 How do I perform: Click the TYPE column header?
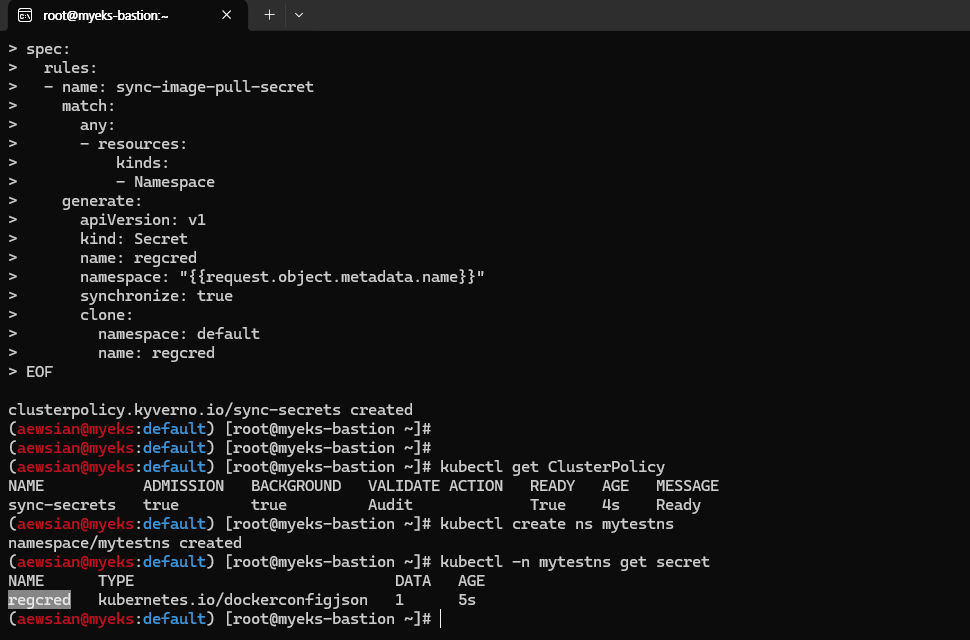116,581
